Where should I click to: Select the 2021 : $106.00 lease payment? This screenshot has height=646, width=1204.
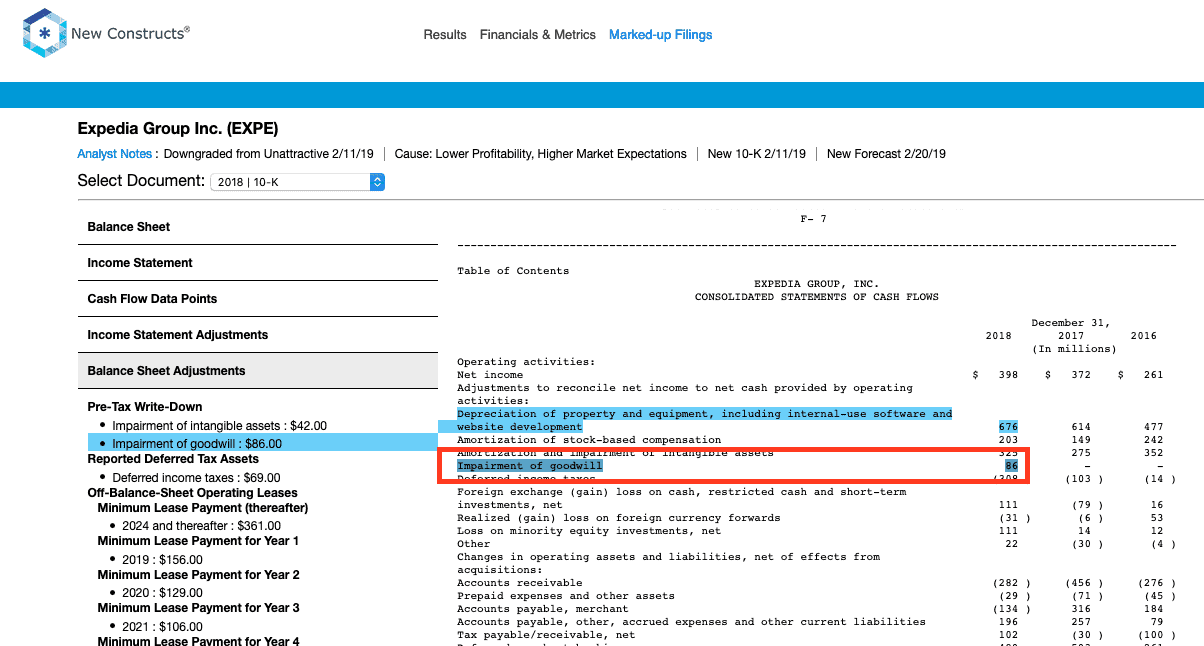(162, 627)
